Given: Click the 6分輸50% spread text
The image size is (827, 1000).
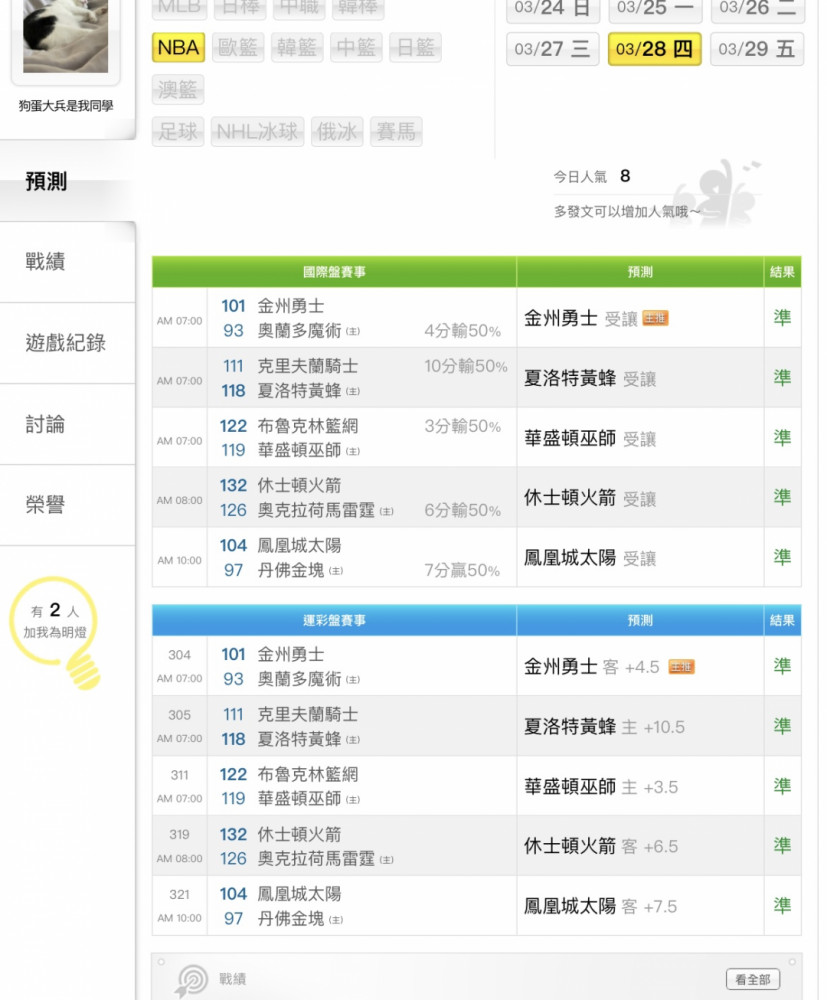Looking at the screenshot, I should pos(462,510).
